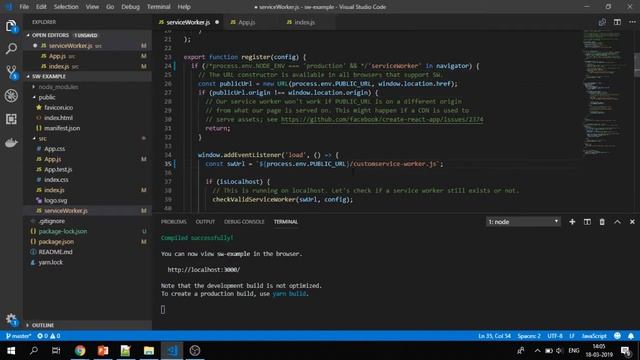Show hidden system tray icons
The width and height of the screenshot is (640, 360).
click(537, 351)
